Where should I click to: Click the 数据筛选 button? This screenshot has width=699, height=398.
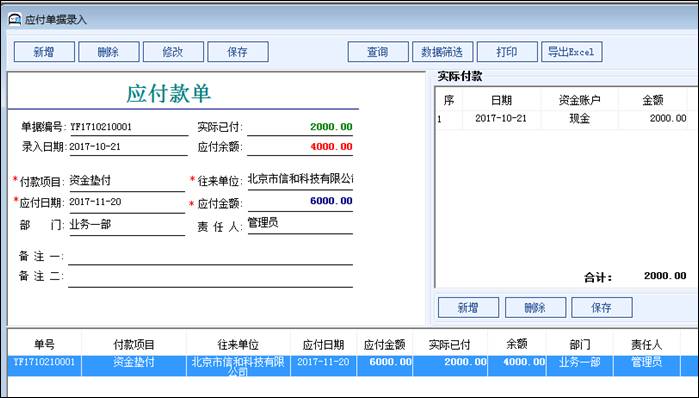click(443, 52)
